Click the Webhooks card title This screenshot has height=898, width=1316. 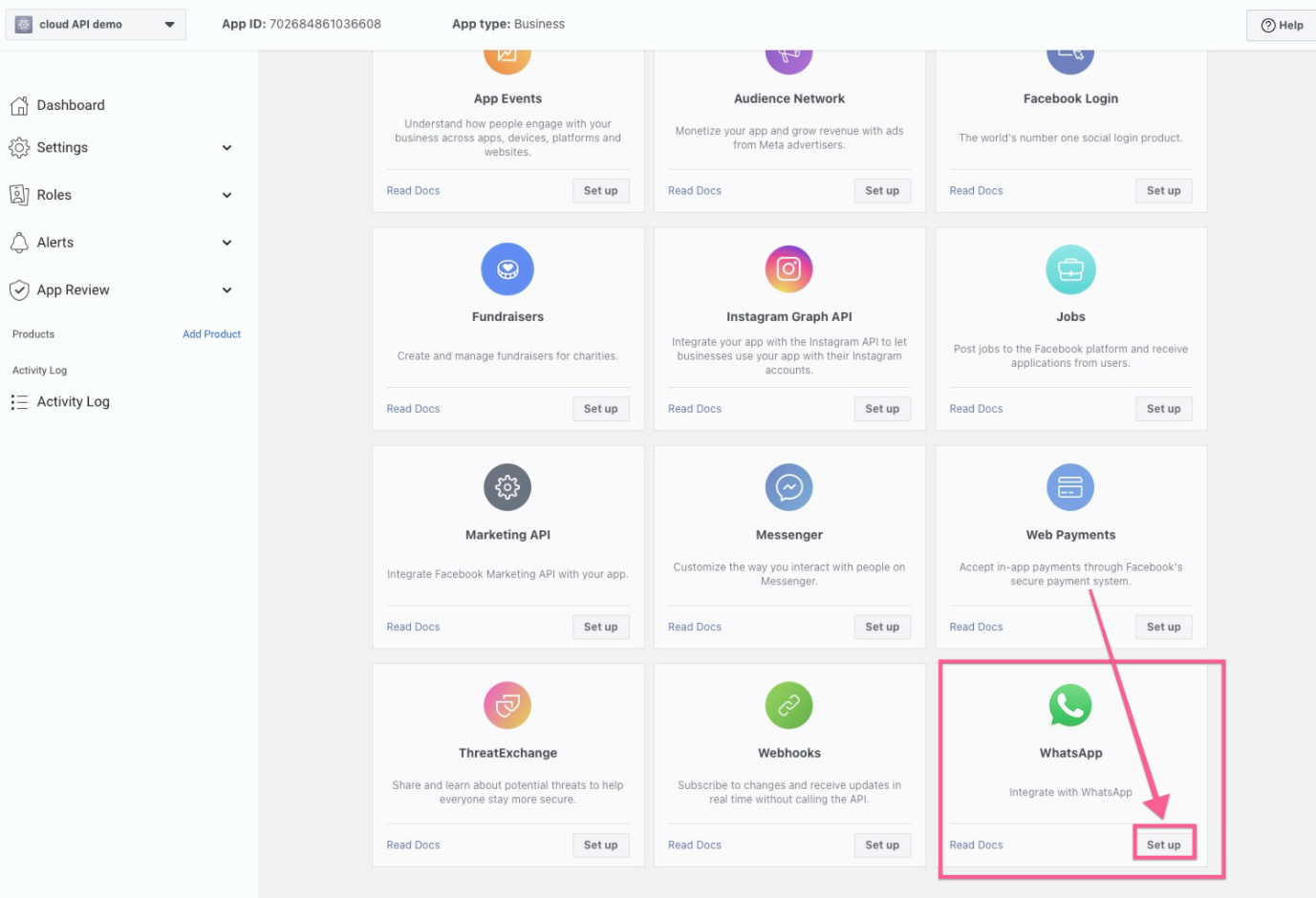click(x=789, y=753)
